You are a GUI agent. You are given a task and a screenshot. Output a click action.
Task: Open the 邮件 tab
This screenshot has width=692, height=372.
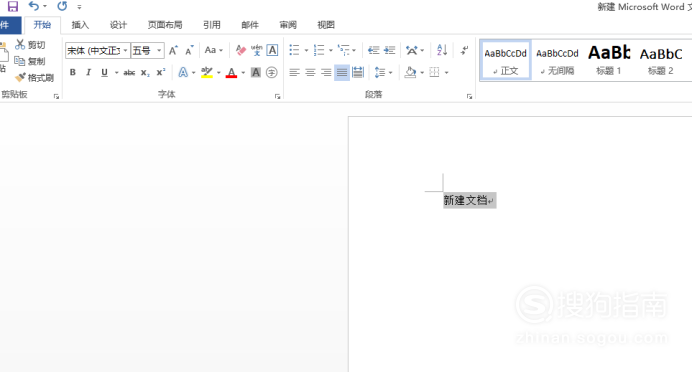(250, 25)
